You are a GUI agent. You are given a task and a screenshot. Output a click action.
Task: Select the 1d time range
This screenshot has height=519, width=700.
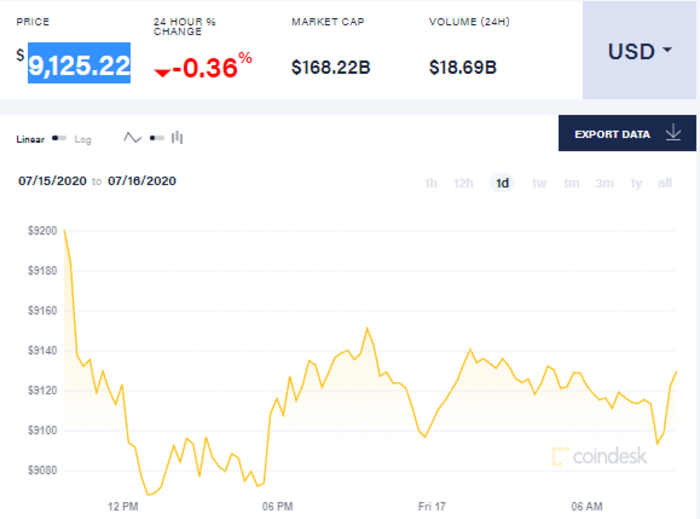502,183
